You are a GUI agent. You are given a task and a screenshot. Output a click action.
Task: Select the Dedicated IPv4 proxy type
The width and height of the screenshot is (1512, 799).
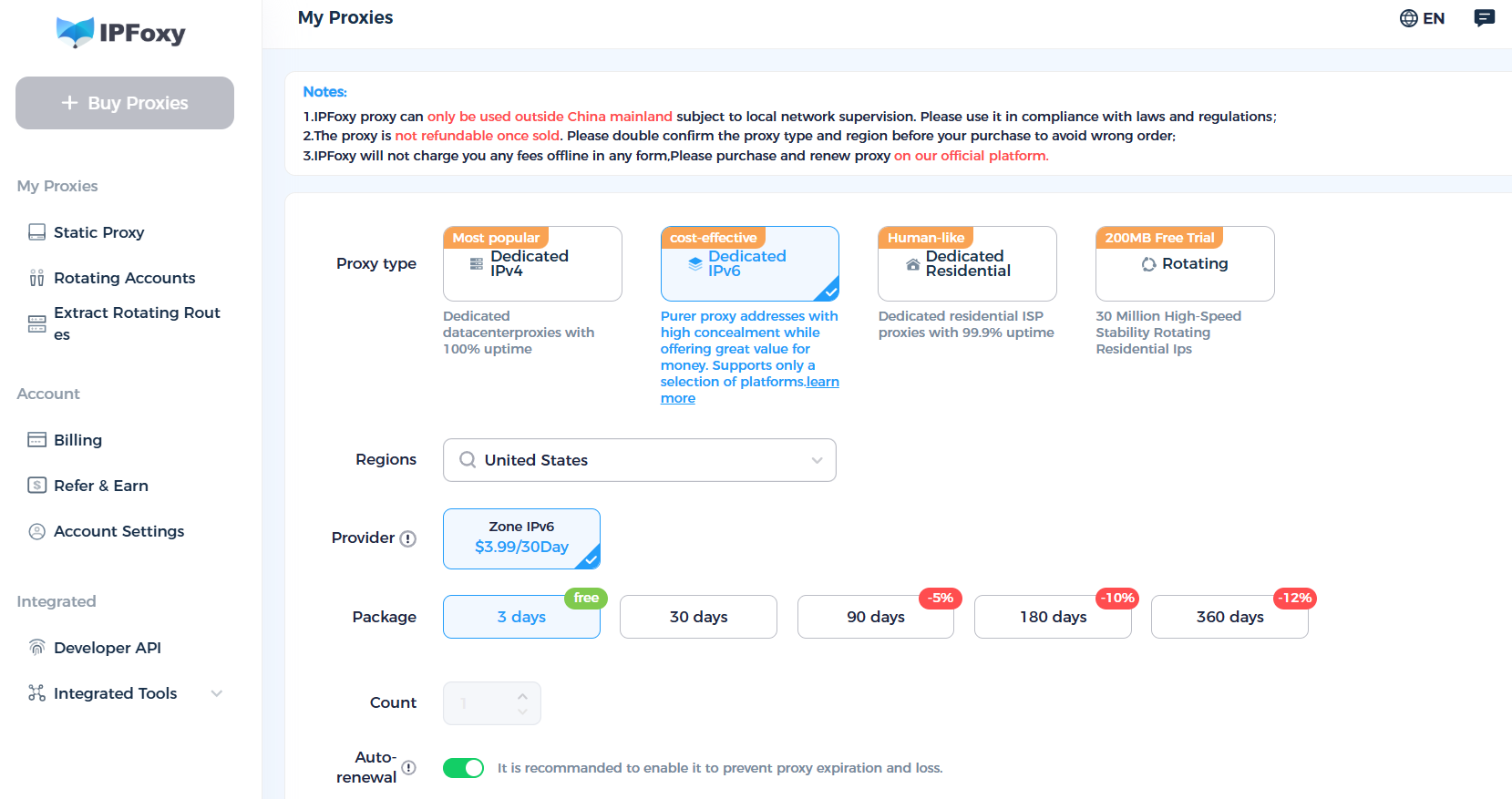pos(532,264)
